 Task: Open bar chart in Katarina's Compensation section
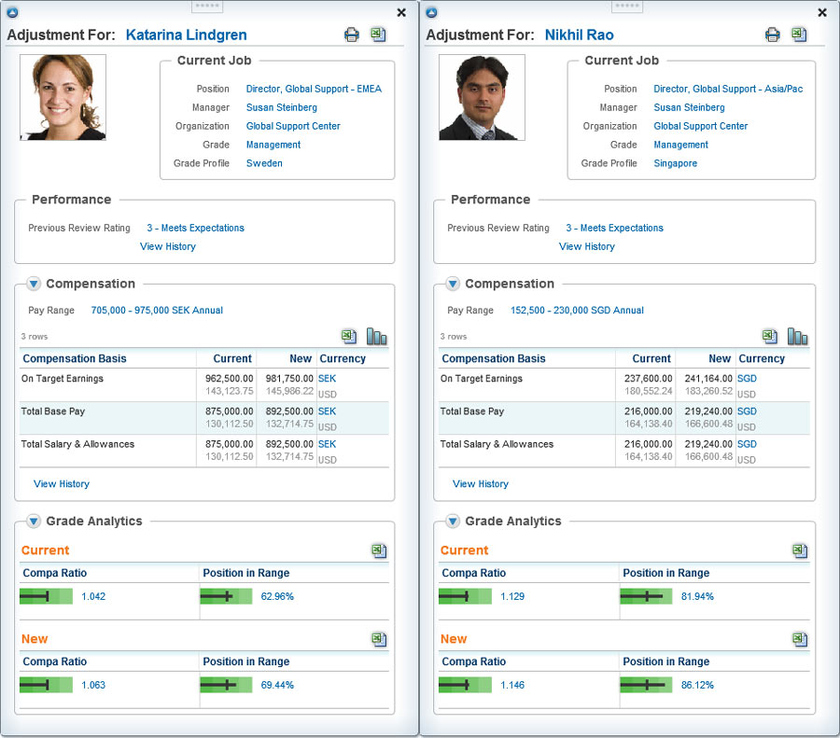[377, 336]
